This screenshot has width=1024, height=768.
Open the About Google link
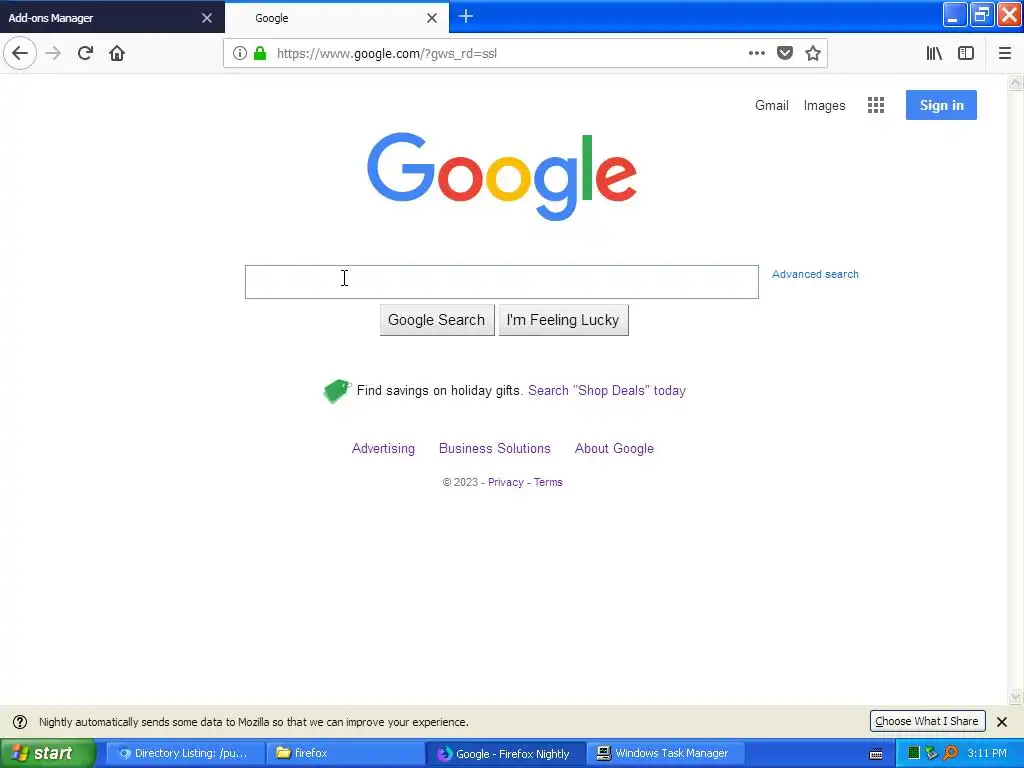pyautogui.click(x=614, y=449)
